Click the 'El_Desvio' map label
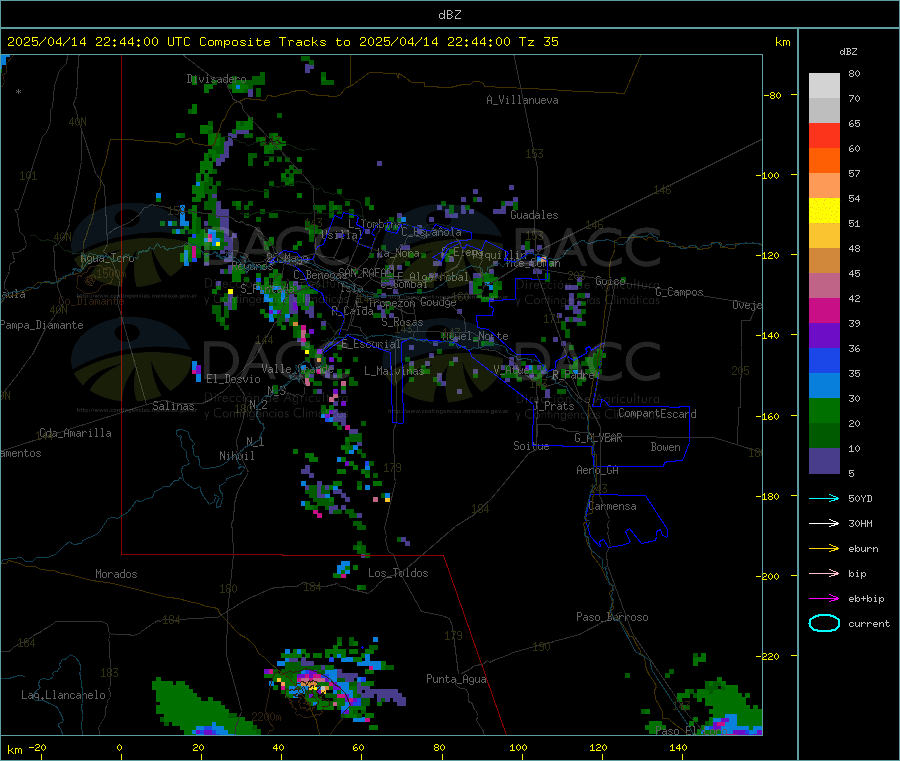900x761 pixels. click(x=234, y=379)
